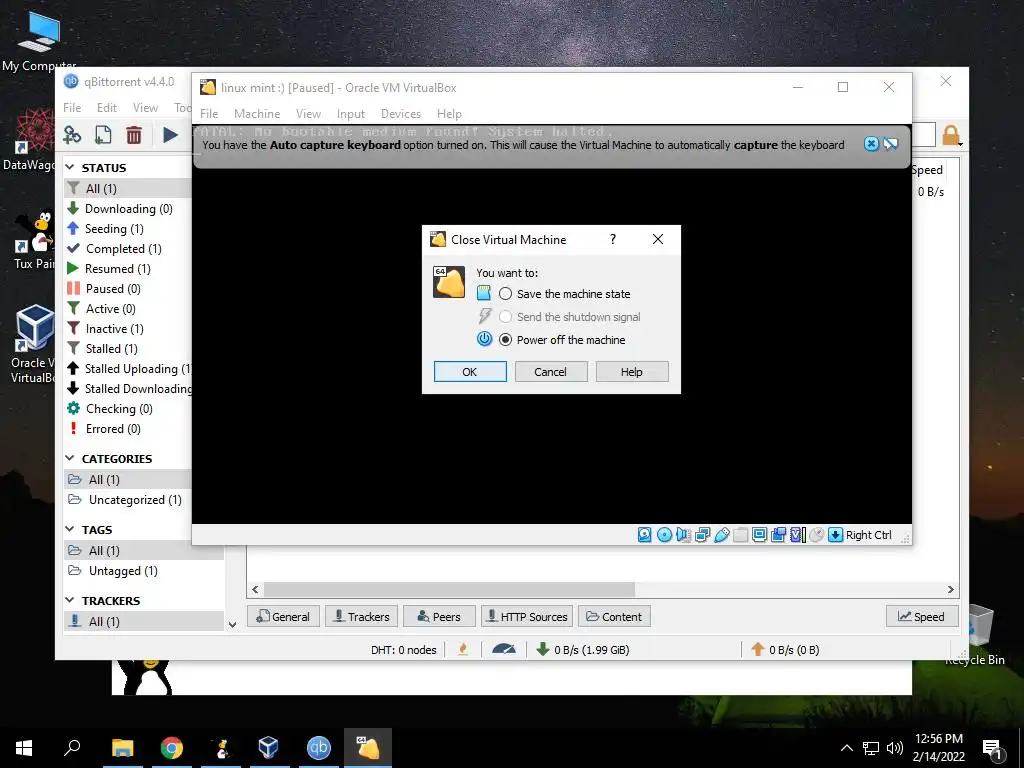Collapse the STATUS section in qBittorrent sidebar

point(70,167)
